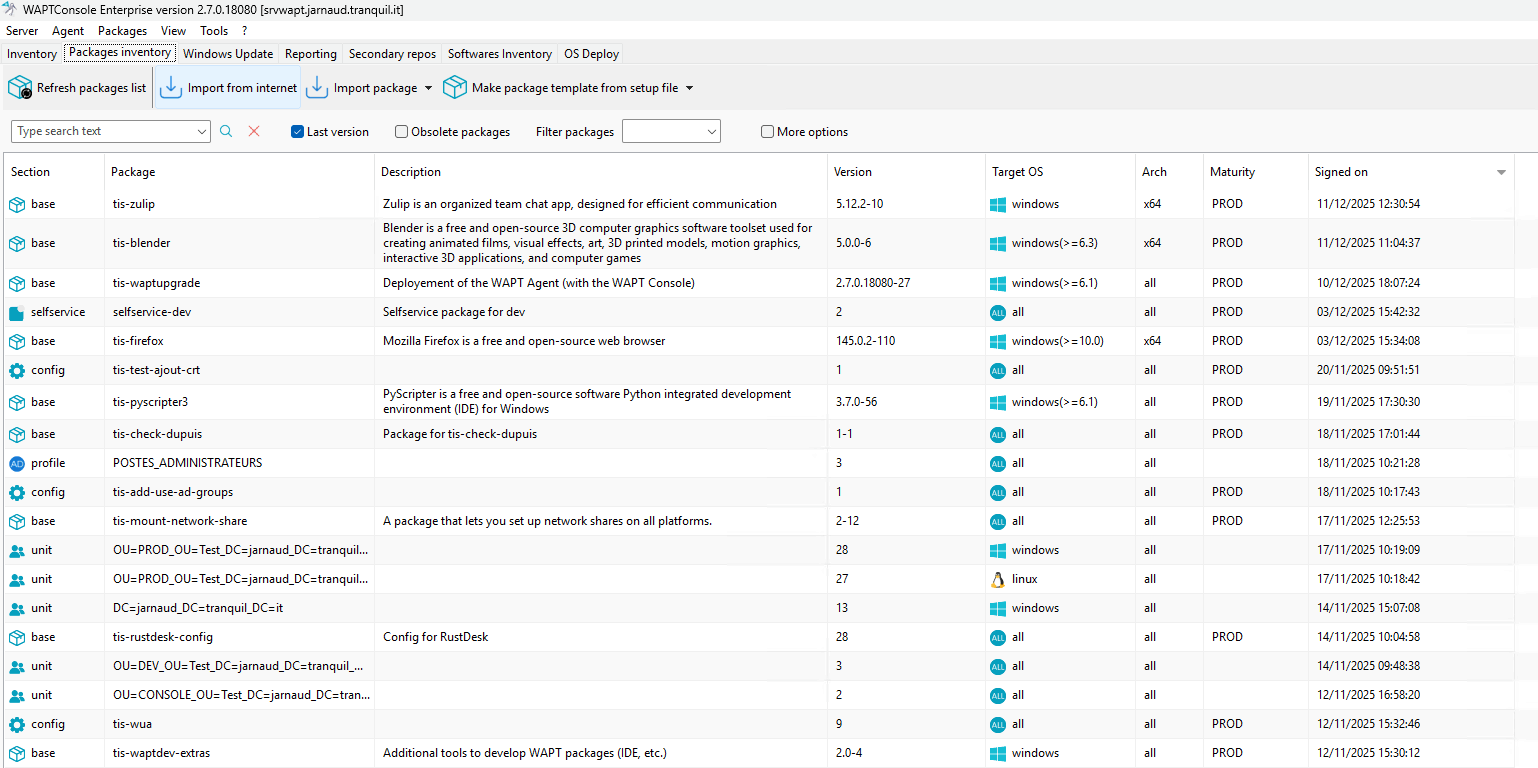The height and width of the screenshot is (768, 1538).
Task: Open the Filter packages combo box
Action: (671, 131)
